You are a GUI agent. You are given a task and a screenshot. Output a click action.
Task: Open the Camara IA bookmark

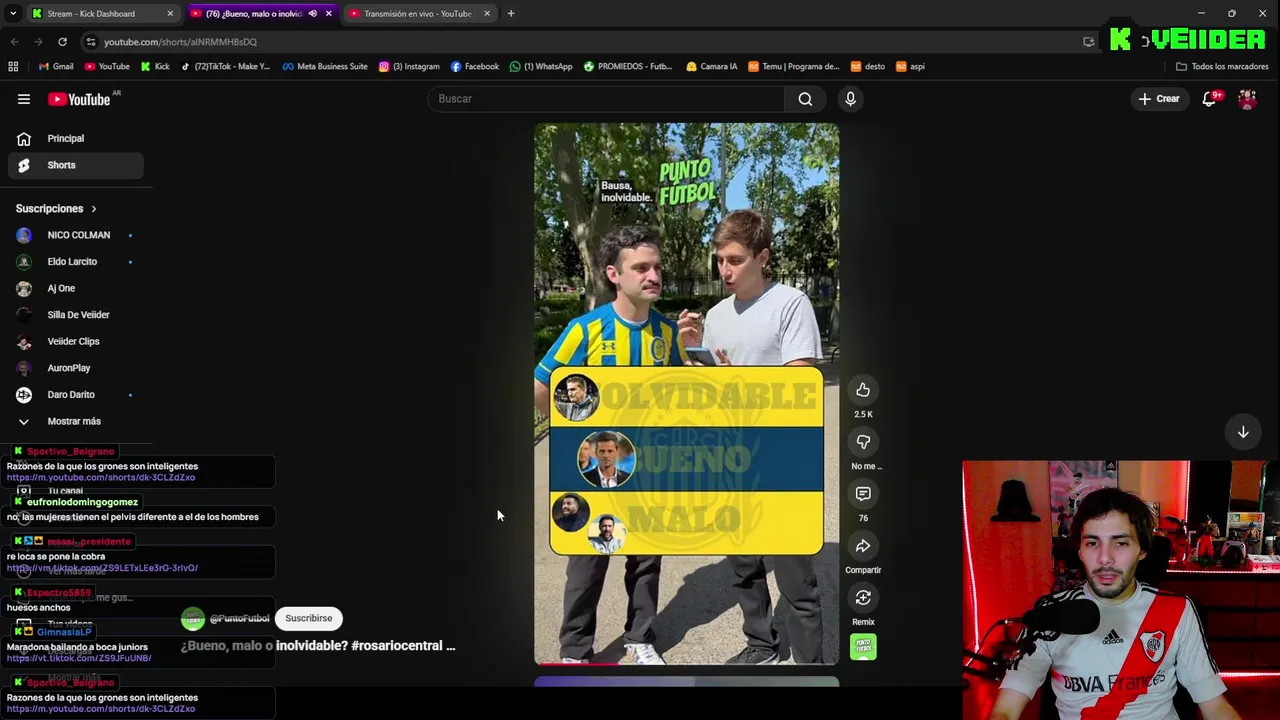(x=712, y=67)
